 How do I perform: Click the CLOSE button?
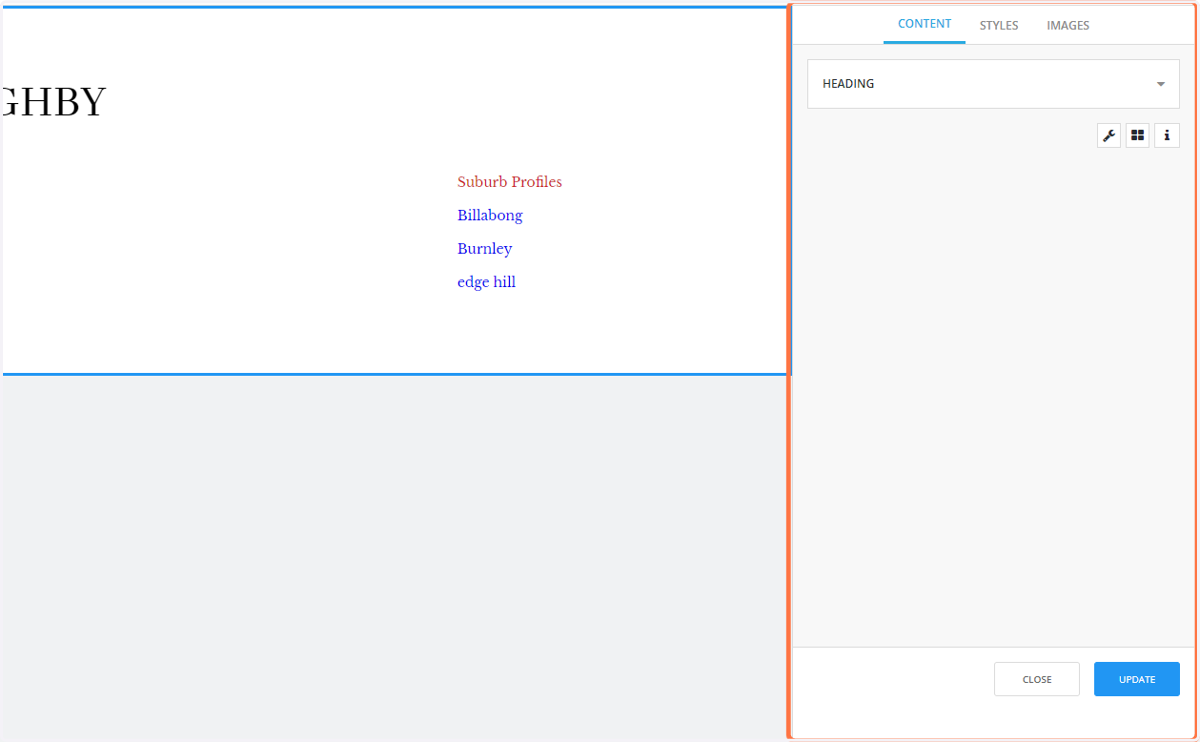point(1037,679)
